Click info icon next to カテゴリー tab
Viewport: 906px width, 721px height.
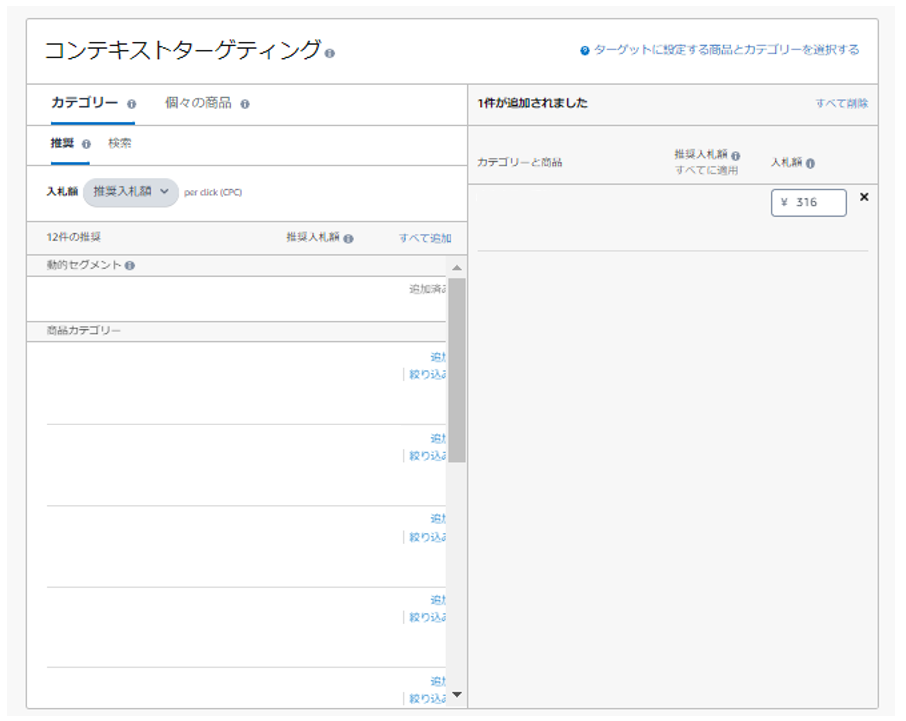click(x=132, y=104)
